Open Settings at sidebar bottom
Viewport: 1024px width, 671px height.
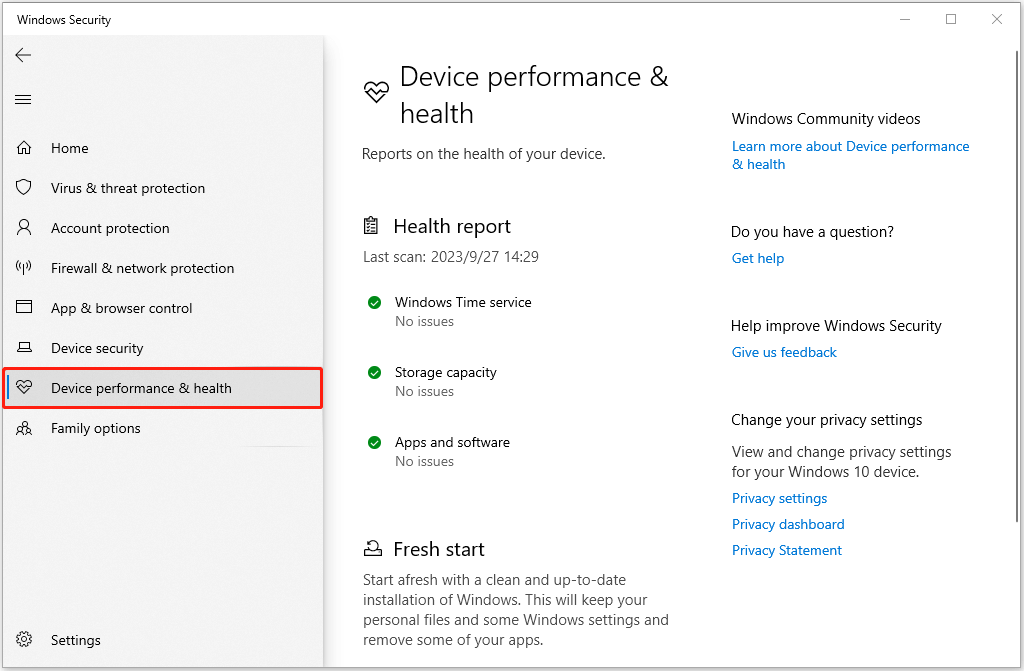tap(163, 640)
